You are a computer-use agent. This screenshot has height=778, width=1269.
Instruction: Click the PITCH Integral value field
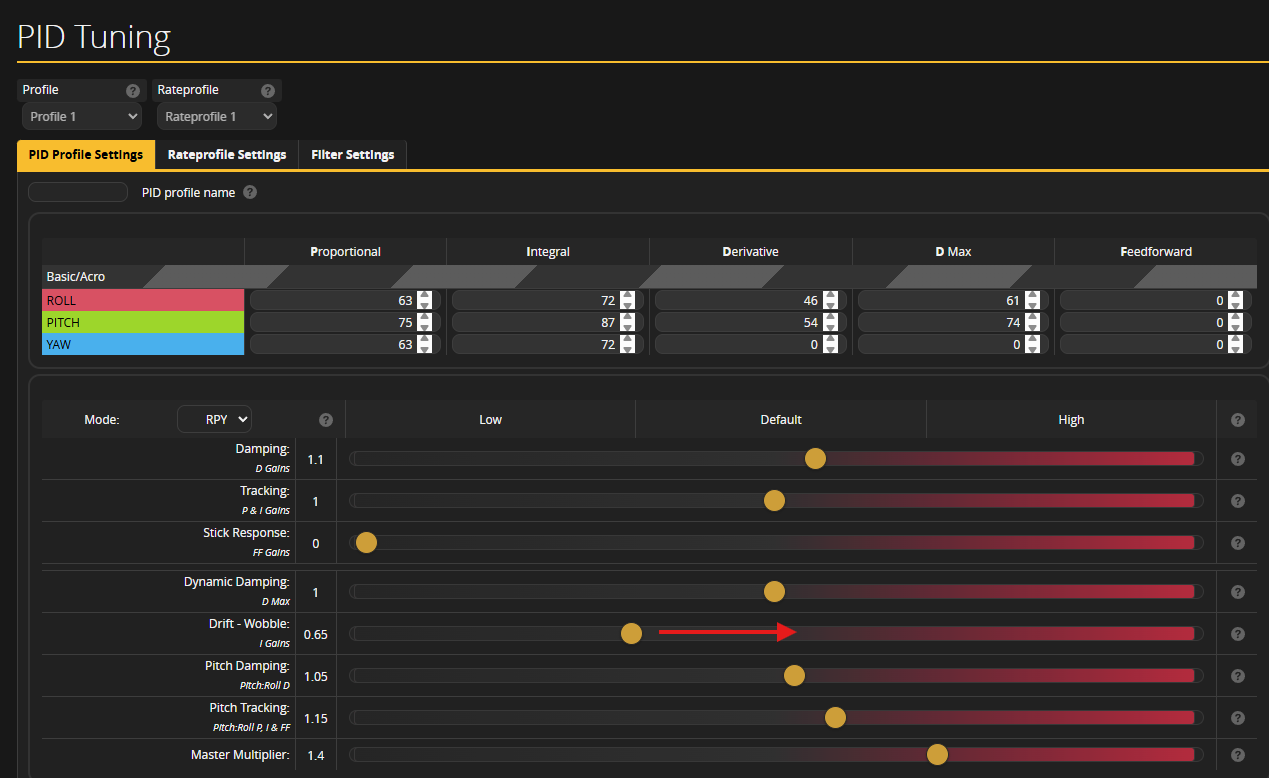[x=548, y=322]
